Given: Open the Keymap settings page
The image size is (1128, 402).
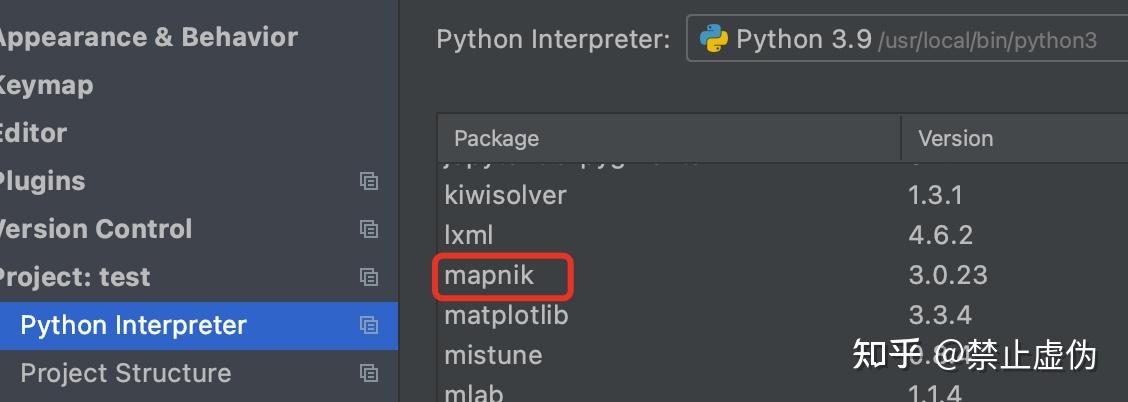Looking at the screenshot, I should tap(45, 85).
